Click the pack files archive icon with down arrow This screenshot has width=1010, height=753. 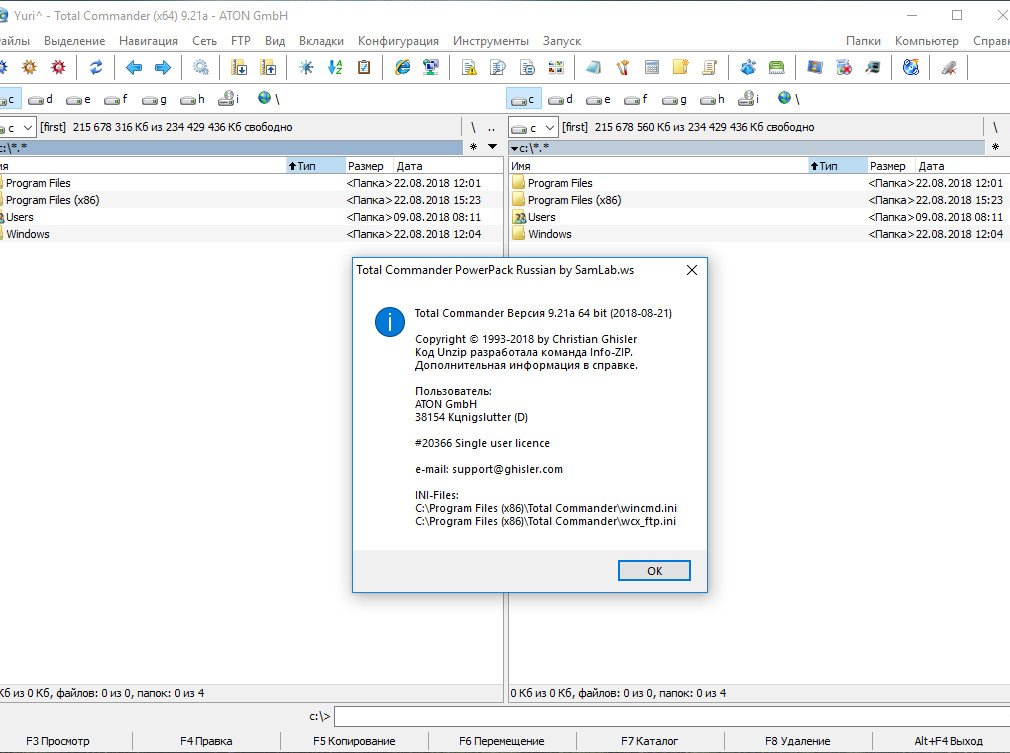point(239,67)
